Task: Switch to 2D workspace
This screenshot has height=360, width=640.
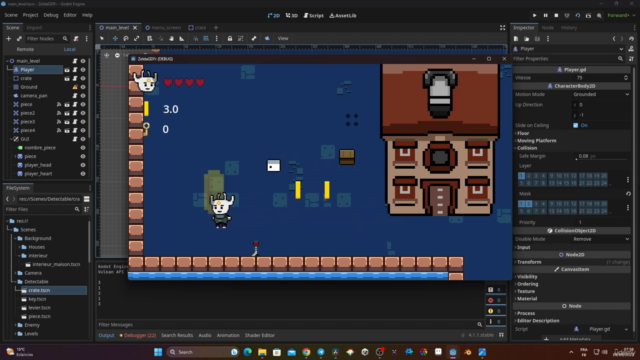Action: 273,16
